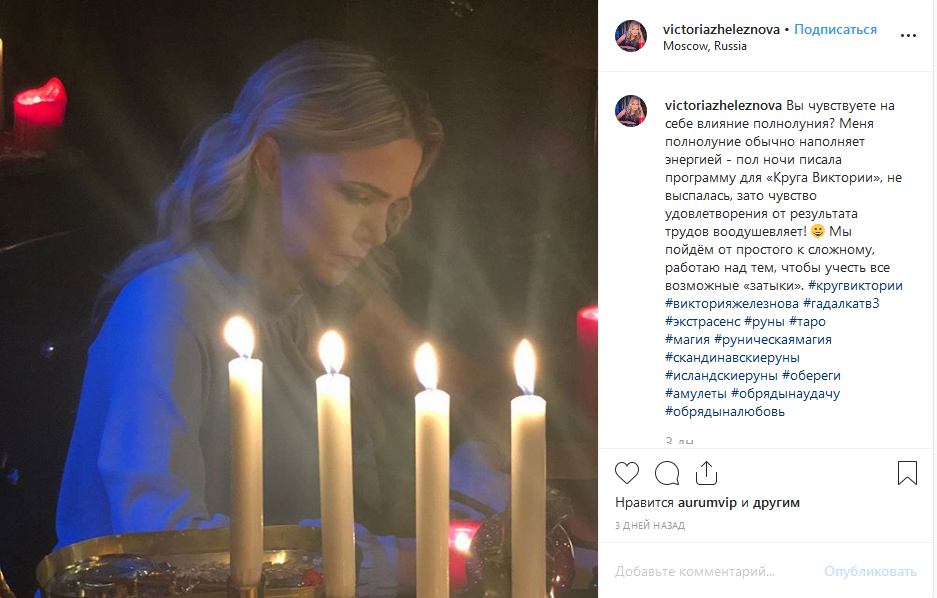Click the avatar beside the caption text

tap(631, 111)
